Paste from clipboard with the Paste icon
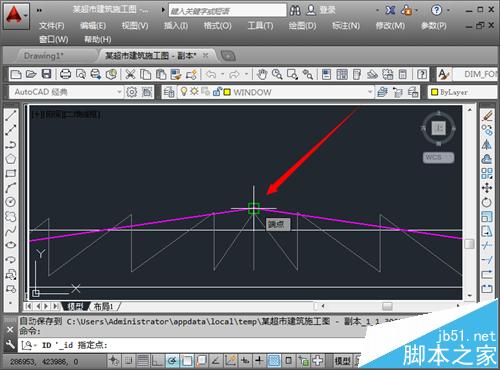This screenshot has height=370, width=500. (161, 74)
